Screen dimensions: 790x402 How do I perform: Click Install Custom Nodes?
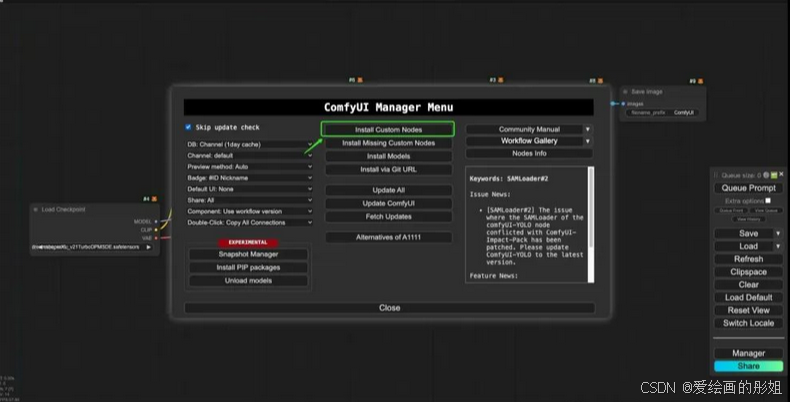(x=388, y=129)
